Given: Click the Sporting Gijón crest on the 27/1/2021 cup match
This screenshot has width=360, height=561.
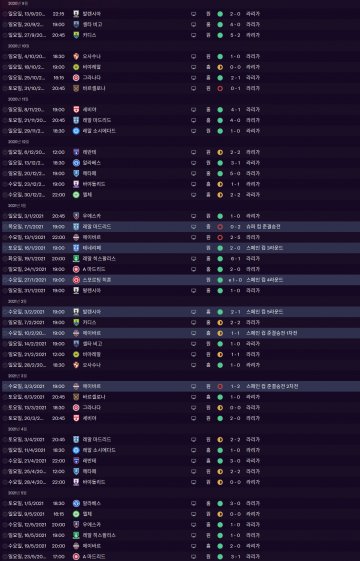Looking at the screenshot, I should pos(76,280).
